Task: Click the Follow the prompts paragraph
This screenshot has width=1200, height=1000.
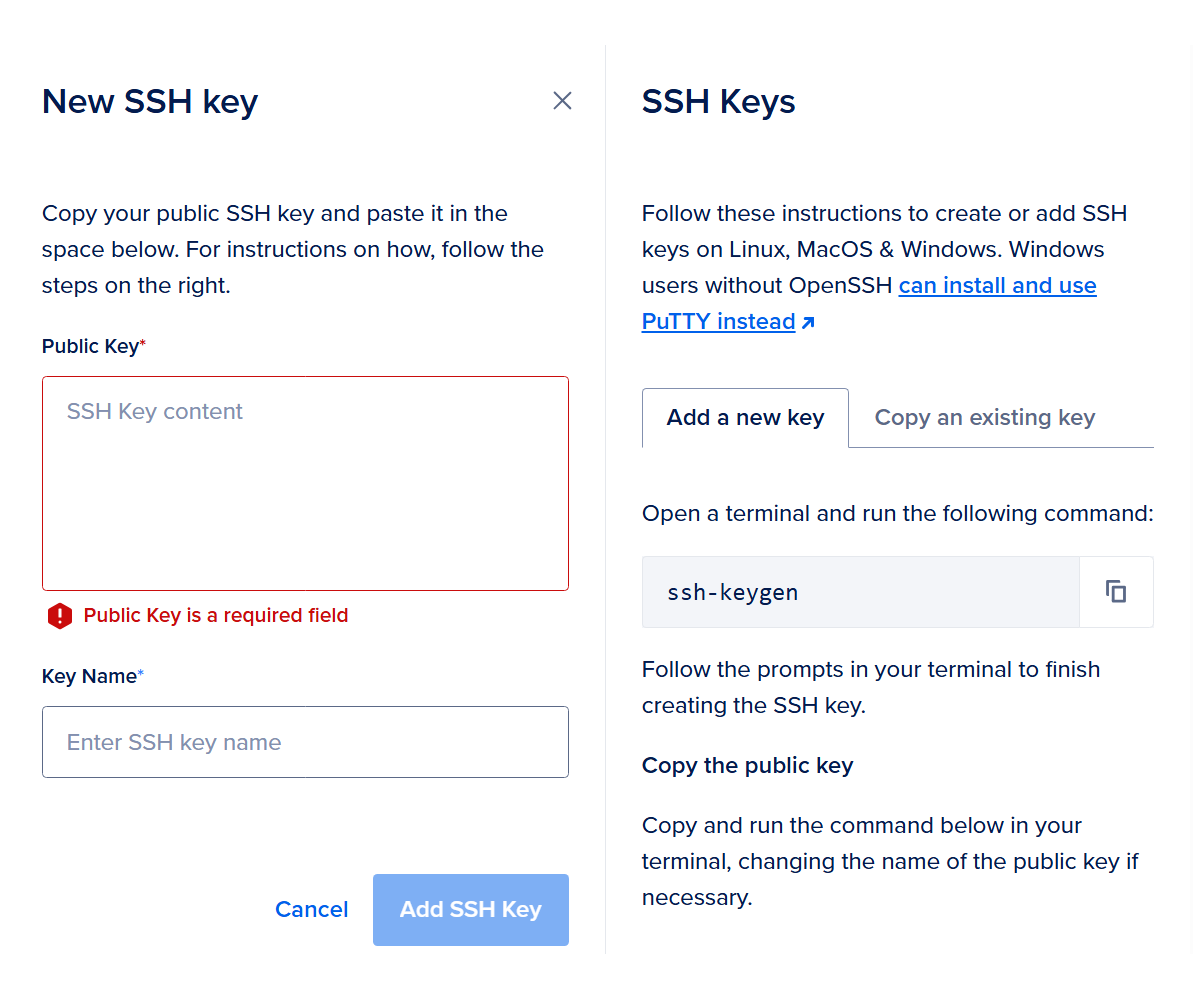Action: click(870, 687)
